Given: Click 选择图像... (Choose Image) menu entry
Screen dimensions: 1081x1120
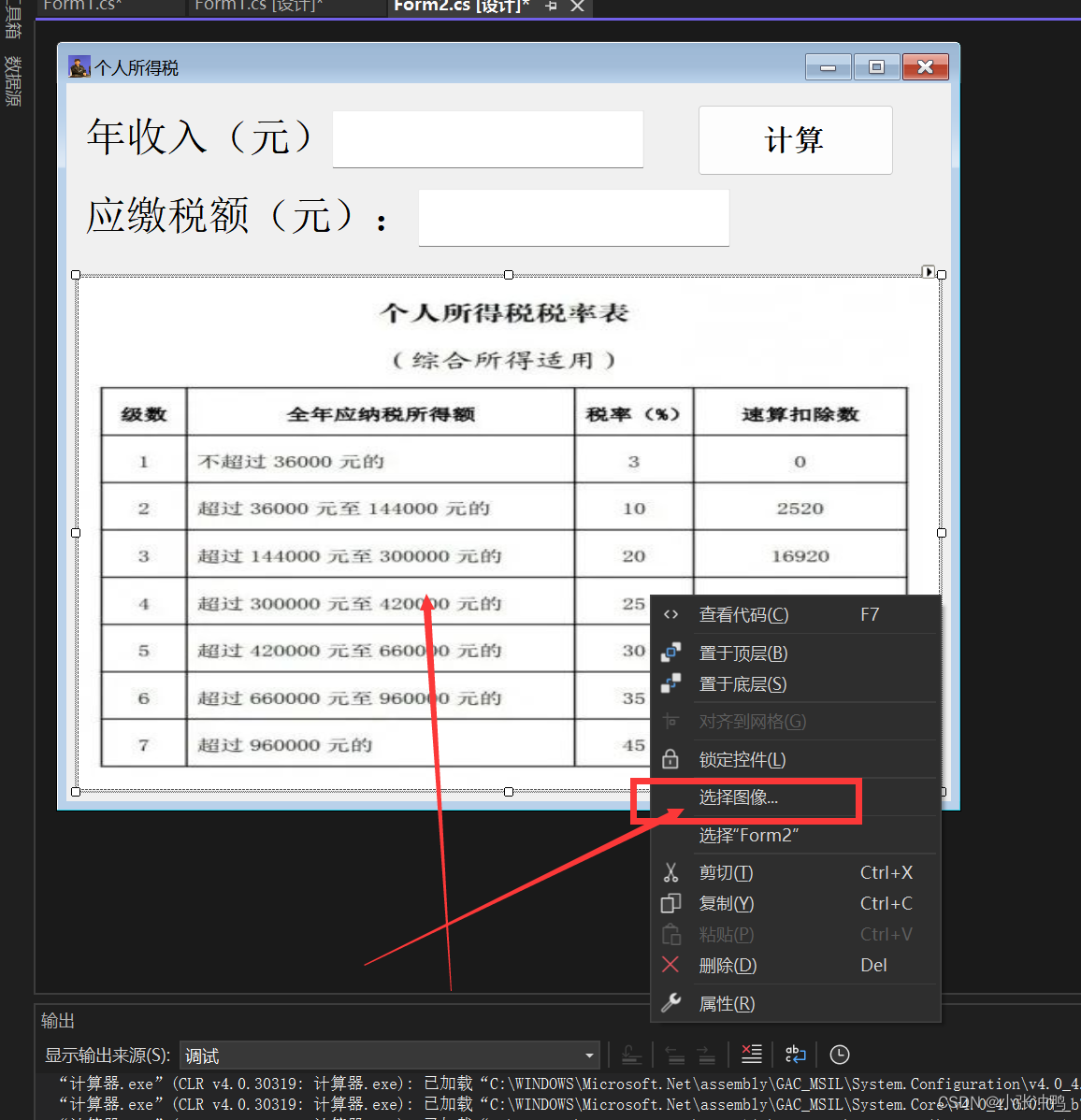Looking at the screenshot, I should pyautogui.click(x=795, y=797).
